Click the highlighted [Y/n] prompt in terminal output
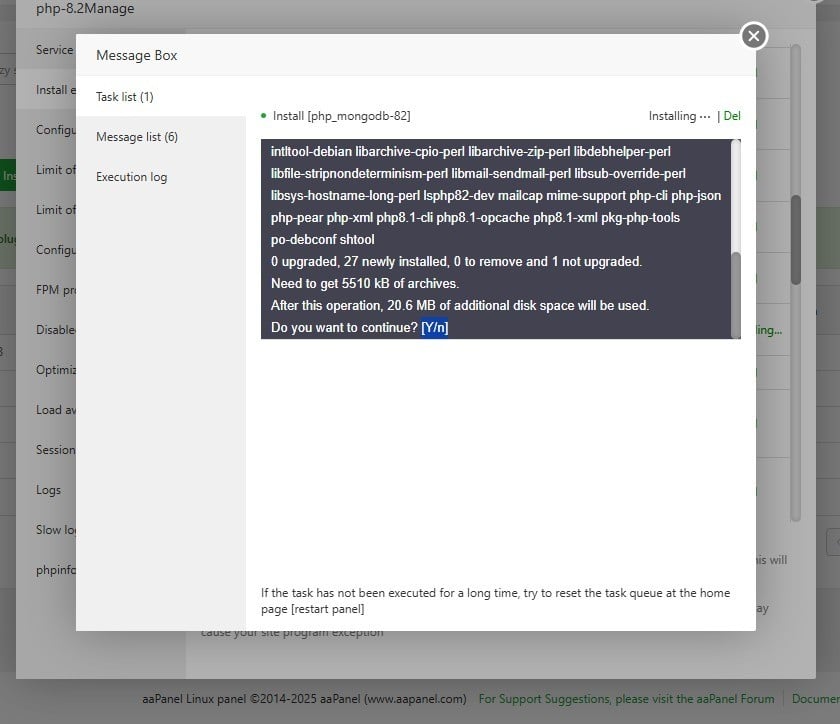Image resolution: width=840 pixels, height=724 pixels. (434, 327)
